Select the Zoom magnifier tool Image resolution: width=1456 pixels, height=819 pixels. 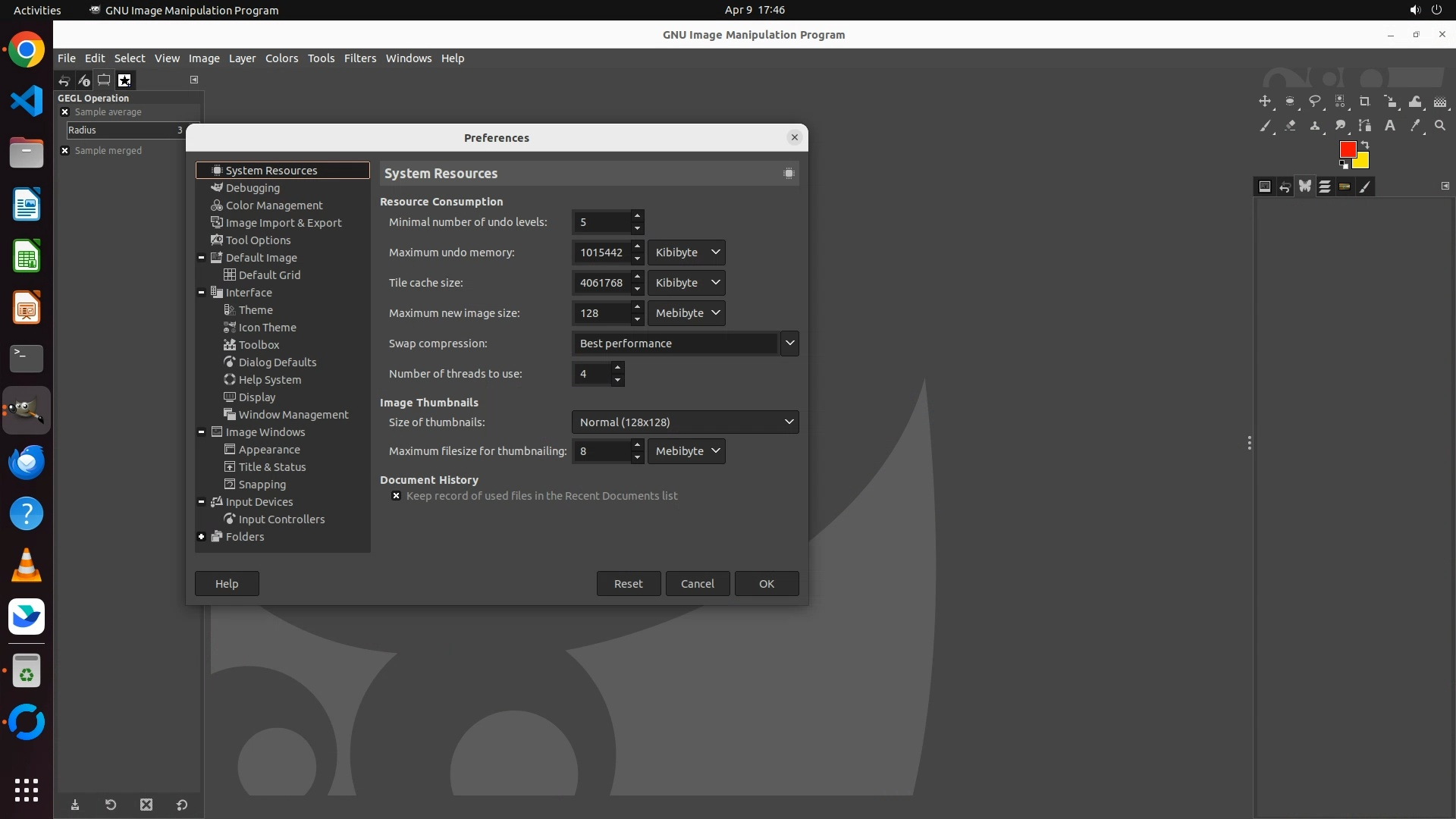point(1440,126)
